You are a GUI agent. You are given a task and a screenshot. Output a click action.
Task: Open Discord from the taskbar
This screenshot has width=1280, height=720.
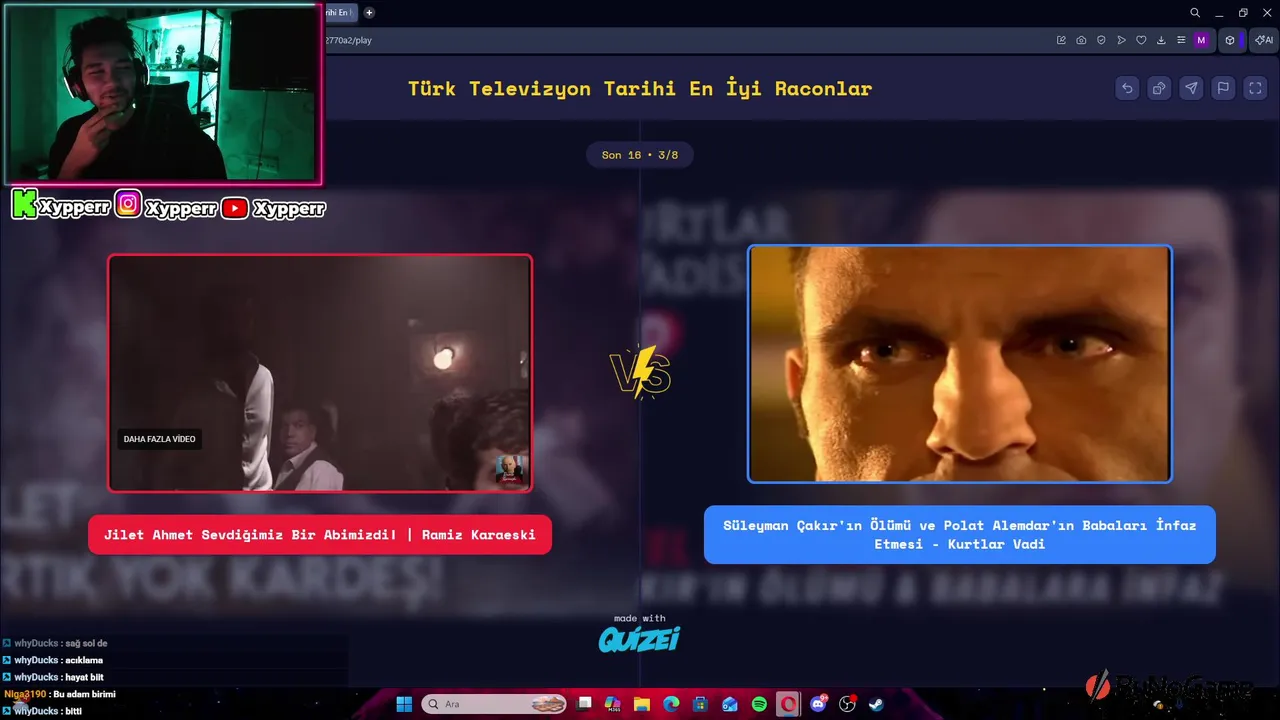coord(818,704)
